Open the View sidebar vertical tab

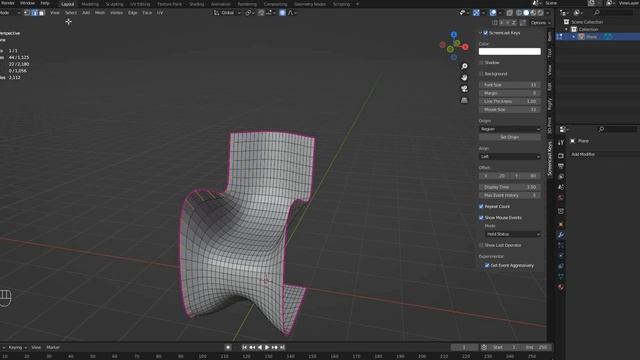[549, 70]
